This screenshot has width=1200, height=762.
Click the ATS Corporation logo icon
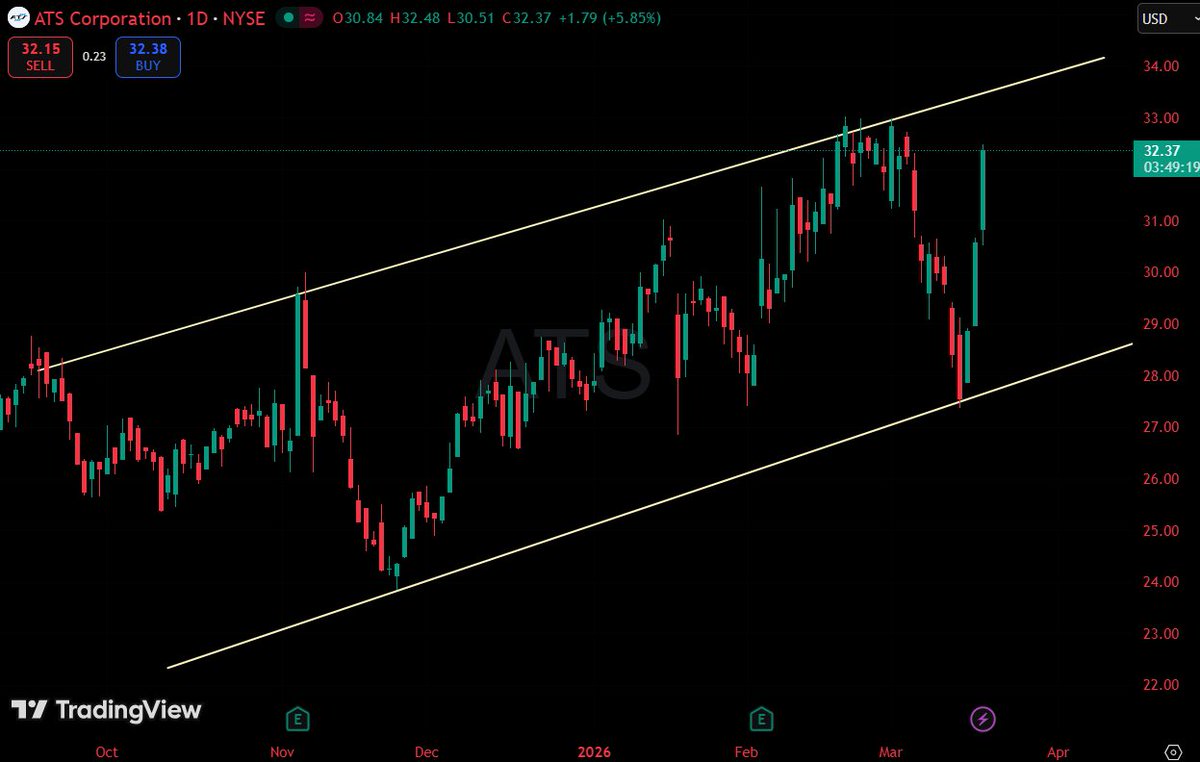point(17,18)
